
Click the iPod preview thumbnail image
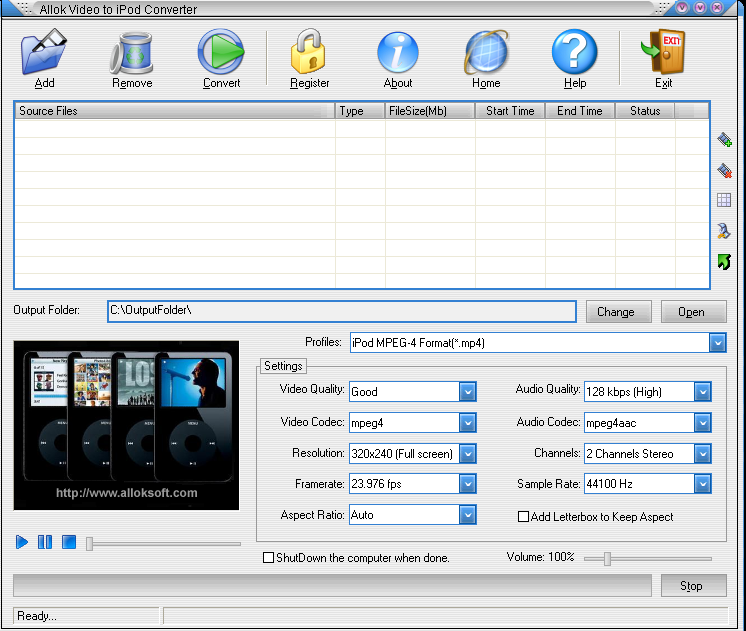tap(126, 425)
